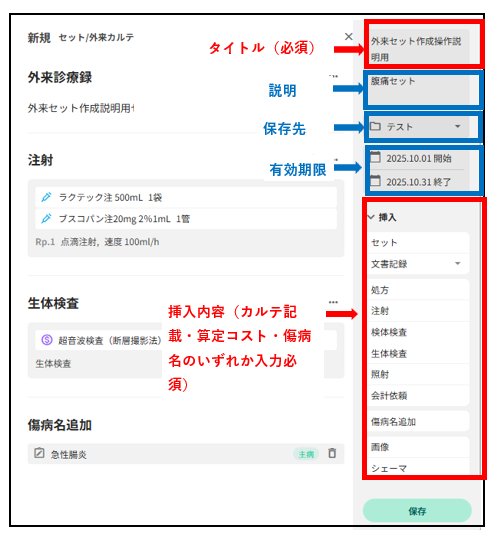Image resolution: width=499 pixels, height=538 pixels.
Task: Open the calendar icon for 2025.10.01 開始
Action: pyautogui.click(x=375, y=157)
